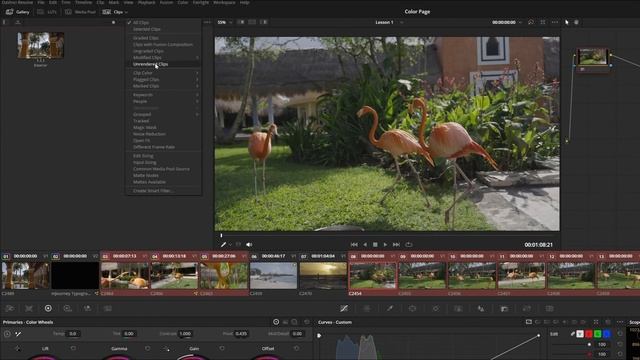Image resolution: width=640 pixels, height=360 pixels.
Task: Expand the Keywords submenu
Action: coord(163,95)
